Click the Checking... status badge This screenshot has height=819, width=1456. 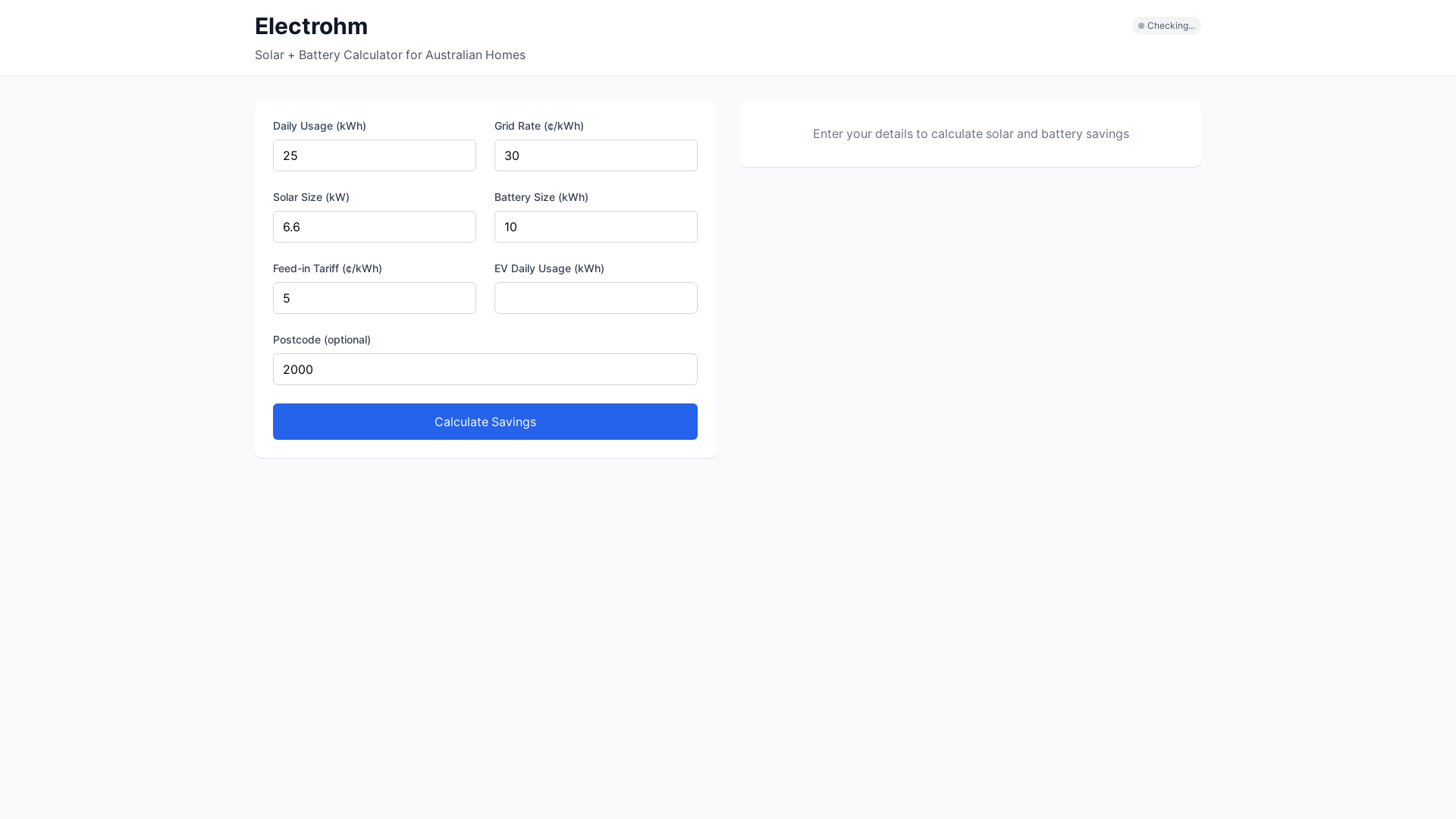[1166, 26]
